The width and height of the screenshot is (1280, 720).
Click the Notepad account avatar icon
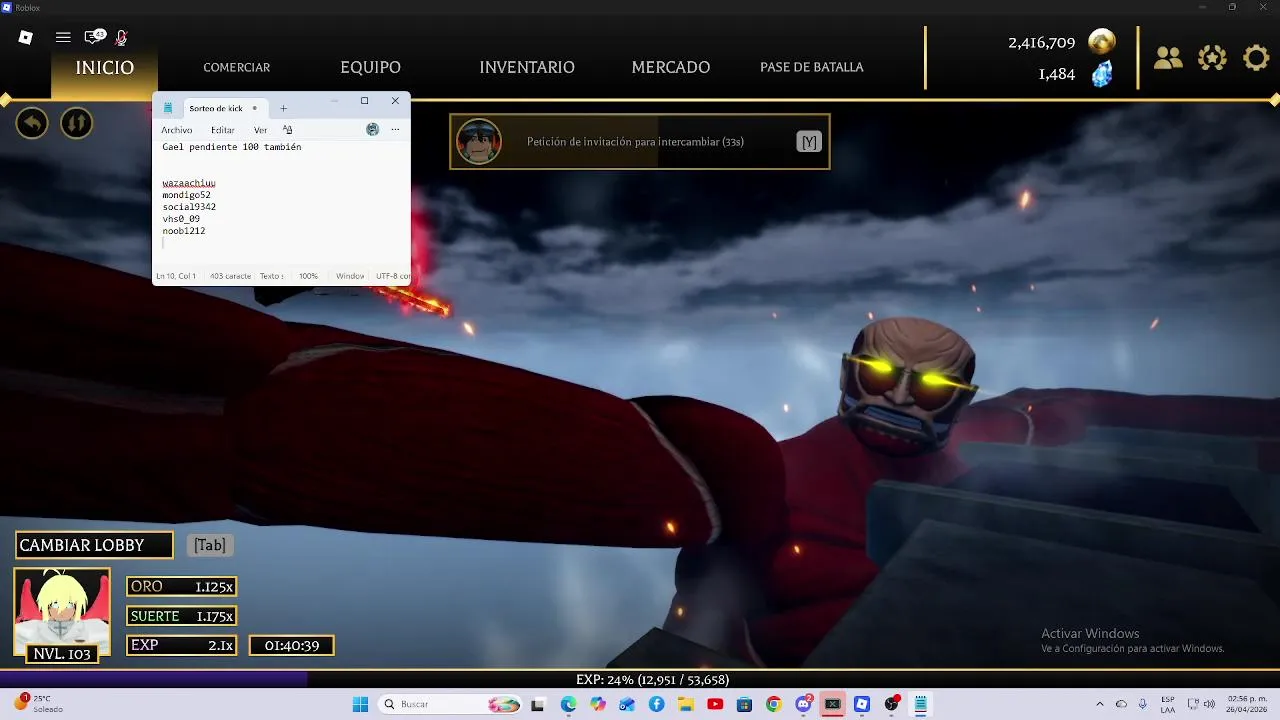(372, 130)
